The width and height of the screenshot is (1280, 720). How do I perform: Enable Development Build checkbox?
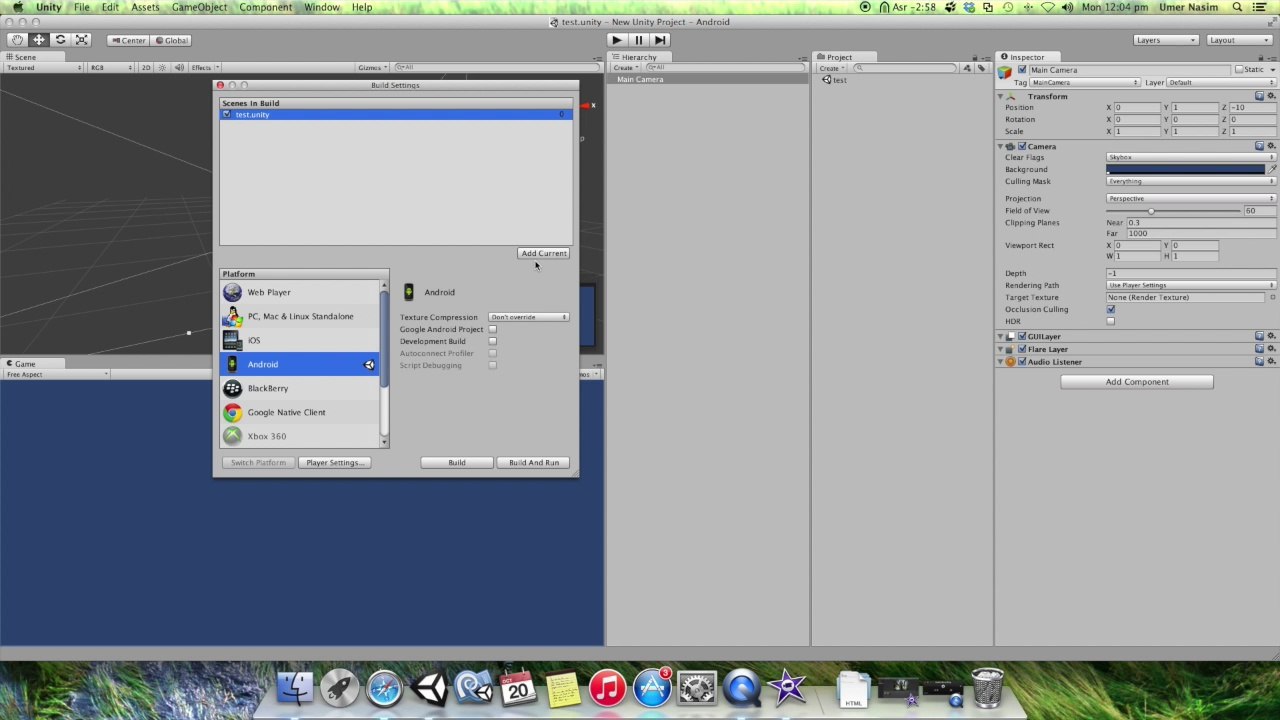[492, 341]
